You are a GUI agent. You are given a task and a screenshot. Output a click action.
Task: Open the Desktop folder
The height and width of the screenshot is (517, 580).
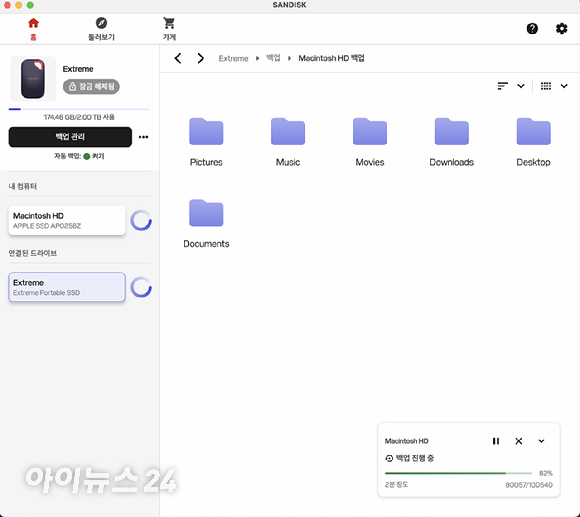(x=533, y=142)
